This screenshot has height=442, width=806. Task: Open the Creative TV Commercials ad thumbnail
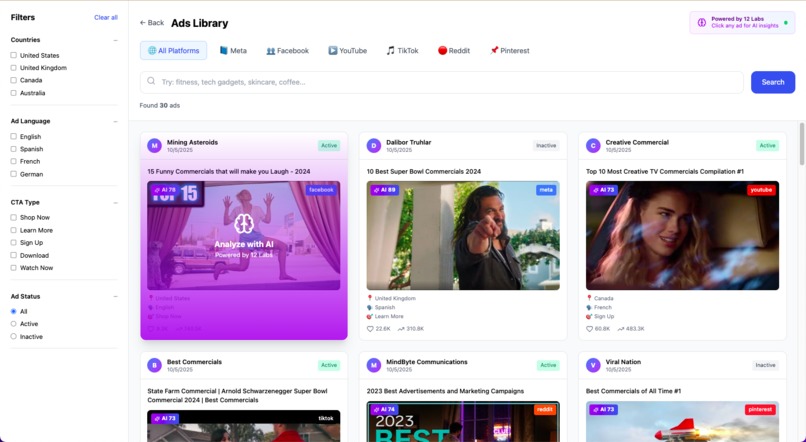(682, 235)
